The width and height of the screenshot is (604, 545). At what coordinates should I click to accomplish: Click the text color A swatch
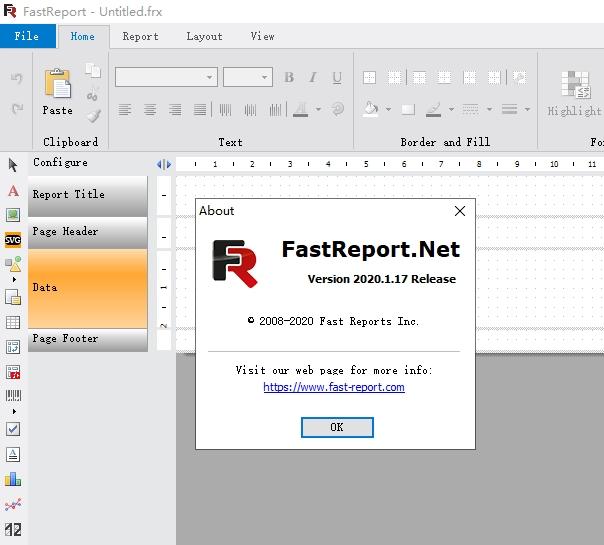click(300, 110)
